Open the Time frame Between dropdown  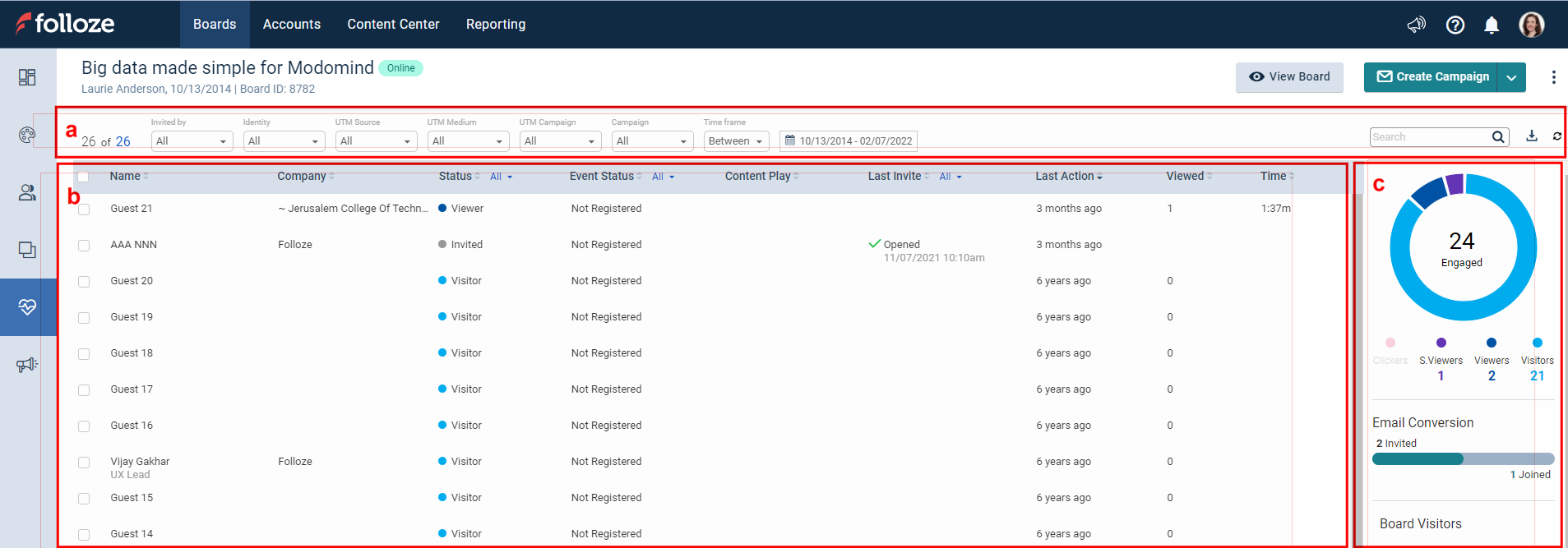(735, 141)
